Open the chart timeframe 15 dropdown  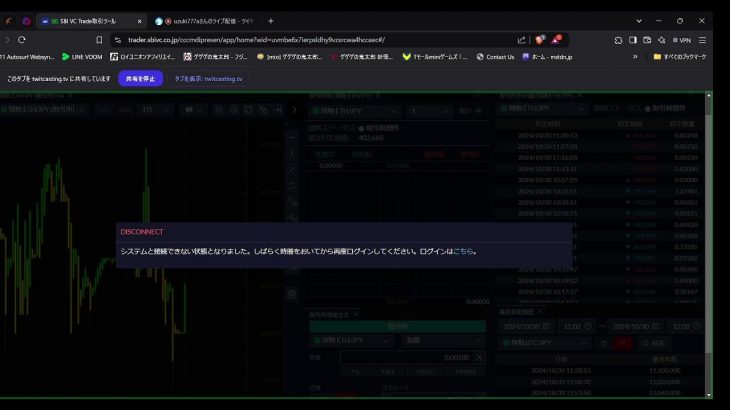pos(156,110)
